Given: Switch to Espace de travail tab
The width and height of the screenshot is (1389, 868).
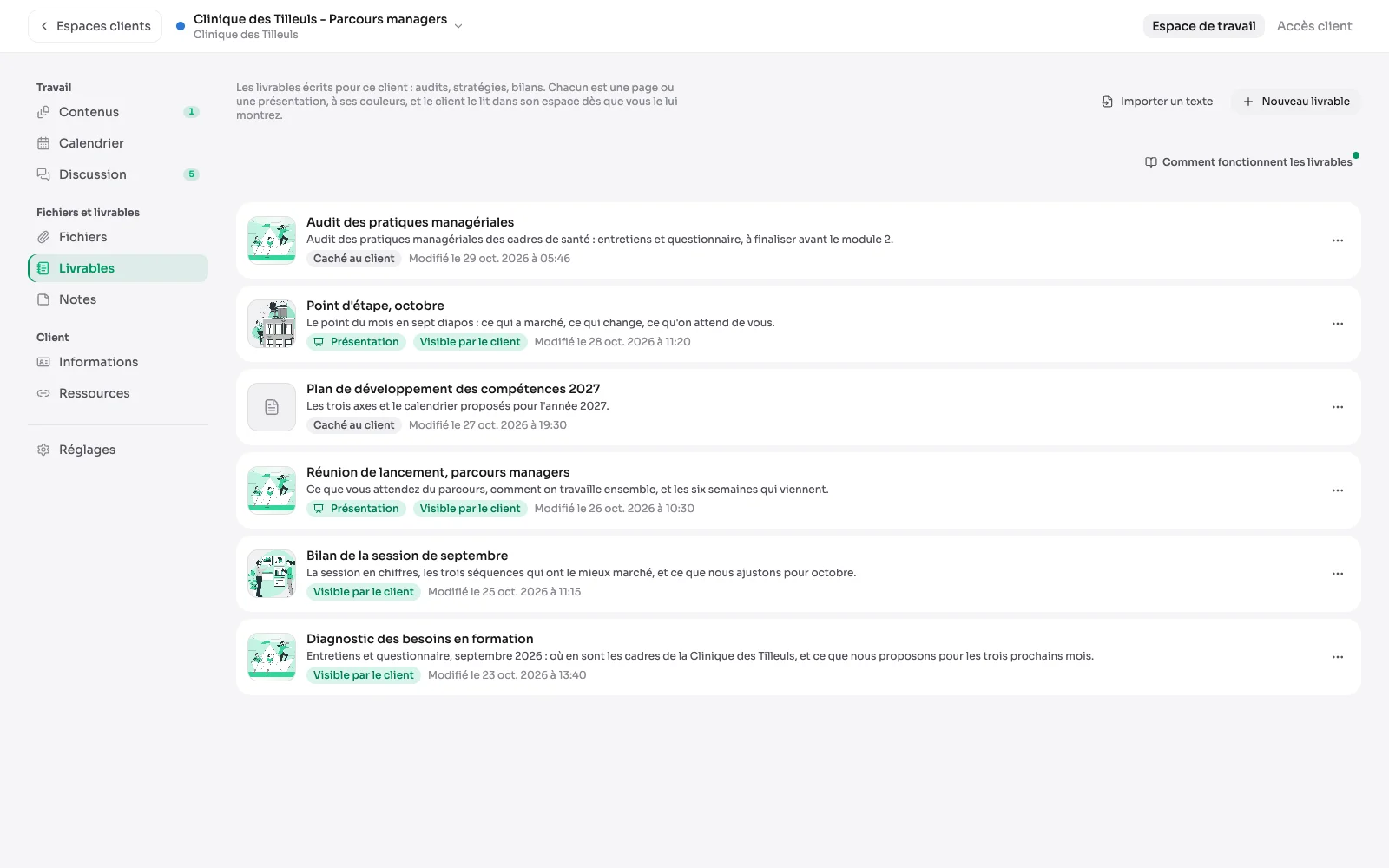Looking at the screenshot, I should (1203, 26).
